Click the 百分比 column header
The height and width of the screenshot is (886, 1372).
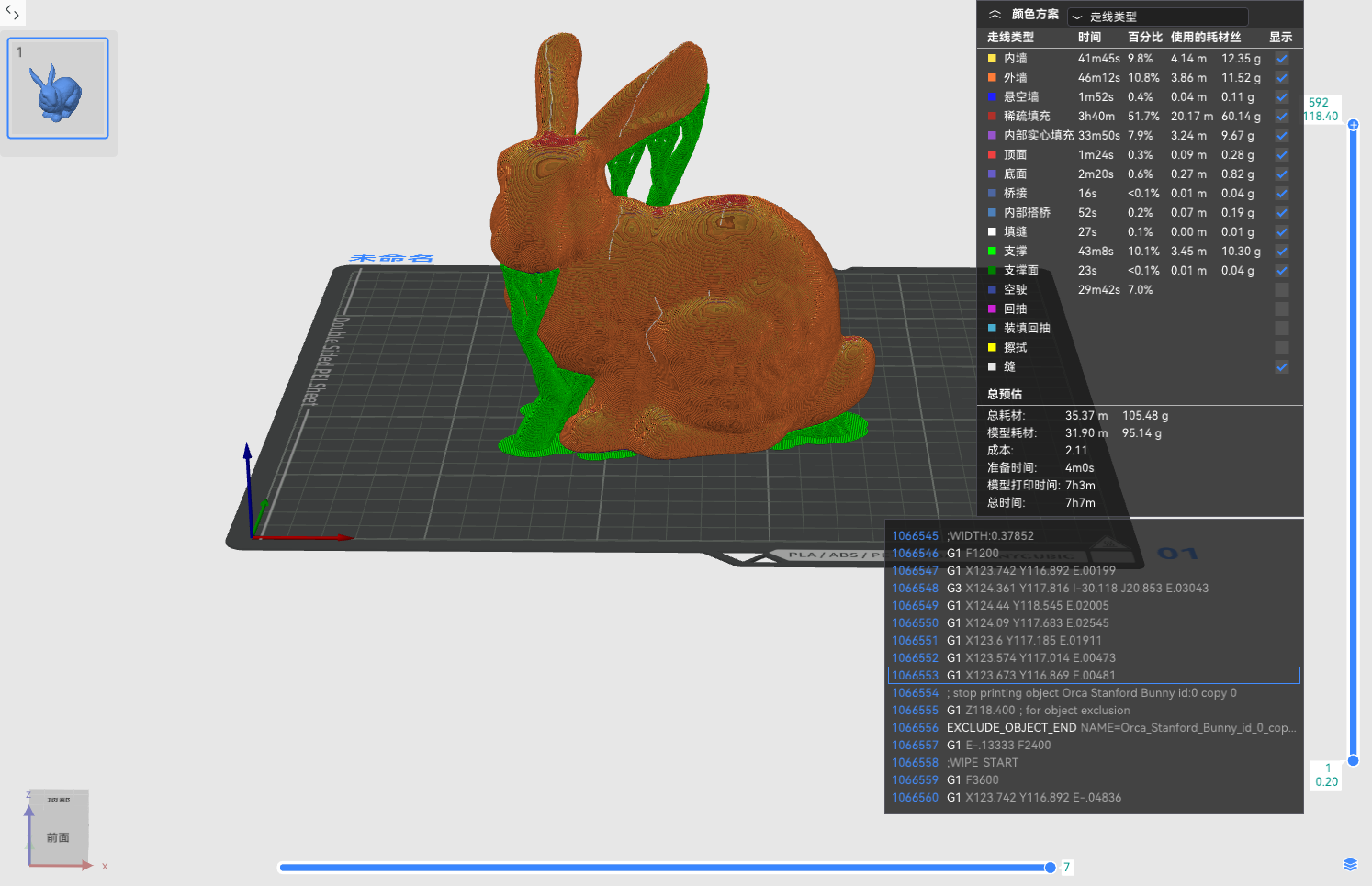[x=1145, y=38]
